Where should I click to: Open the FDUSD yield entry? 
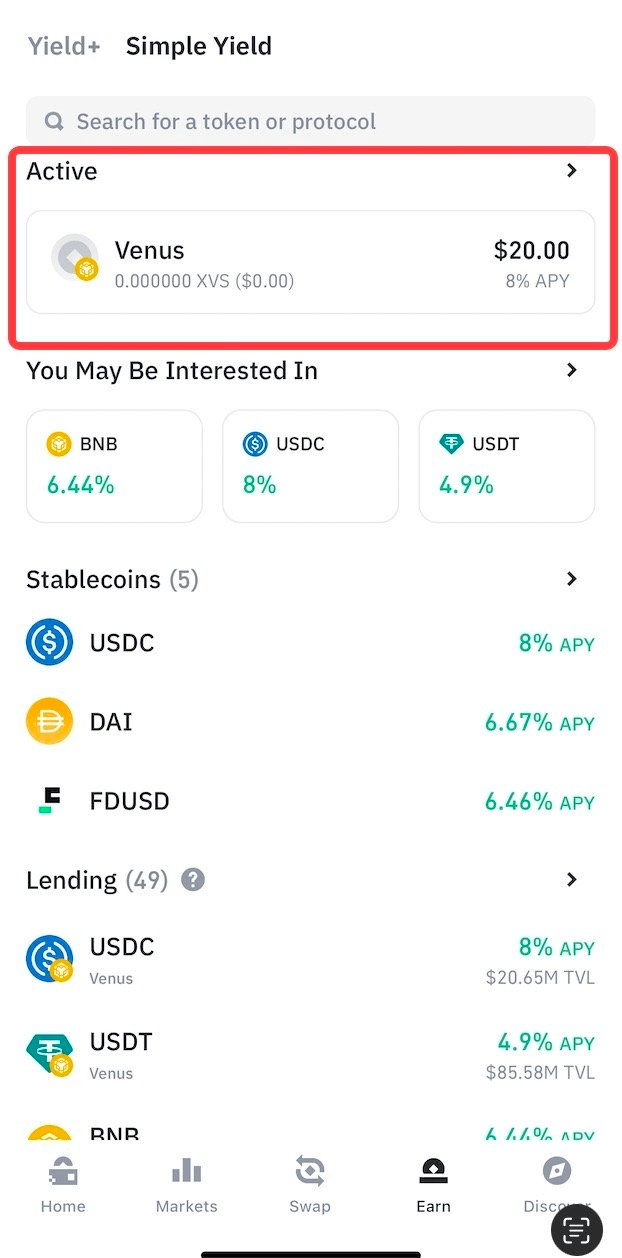click(310, 800)
